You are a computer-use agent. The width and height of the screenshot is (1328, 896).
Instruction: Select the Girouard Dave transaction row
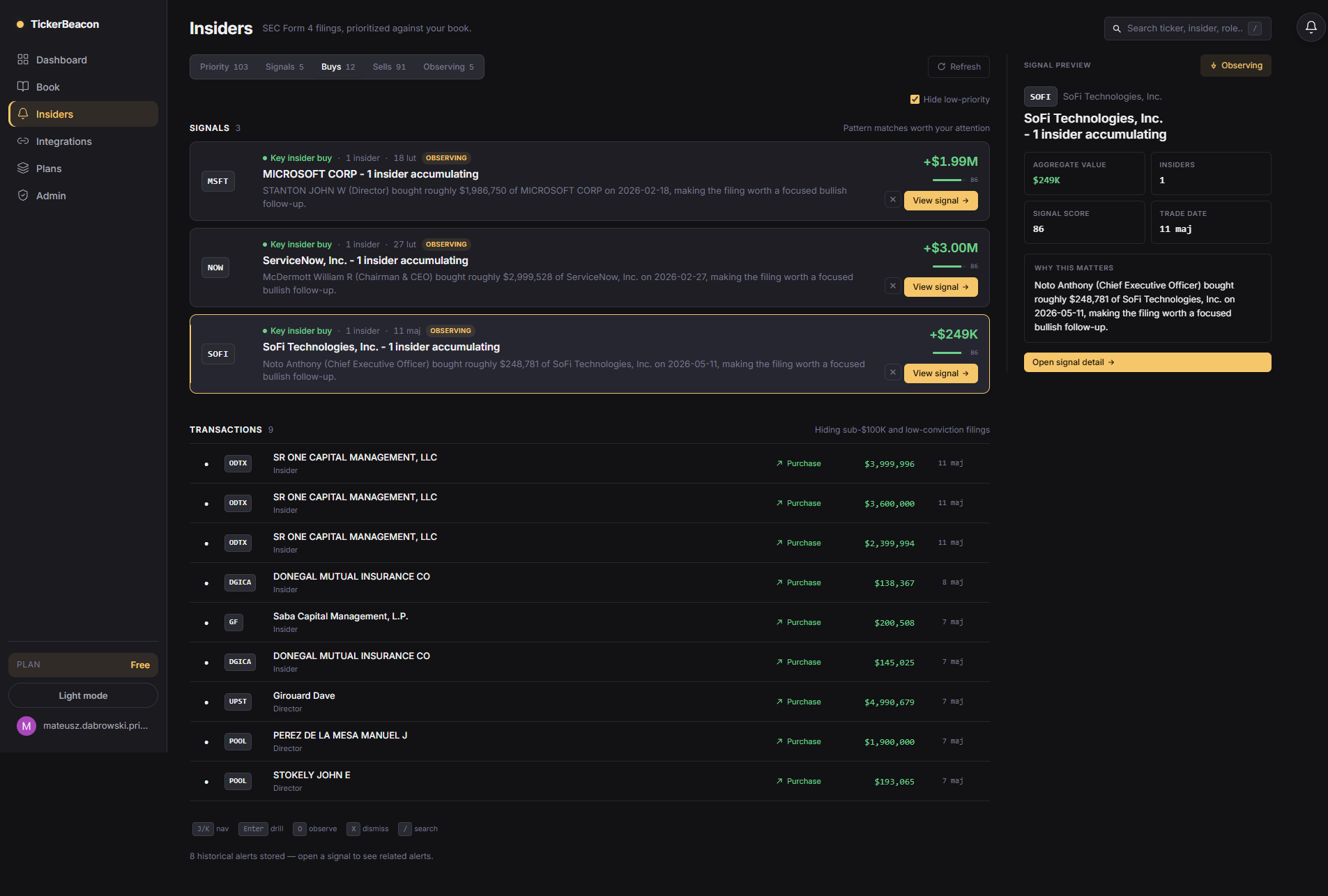590,702
